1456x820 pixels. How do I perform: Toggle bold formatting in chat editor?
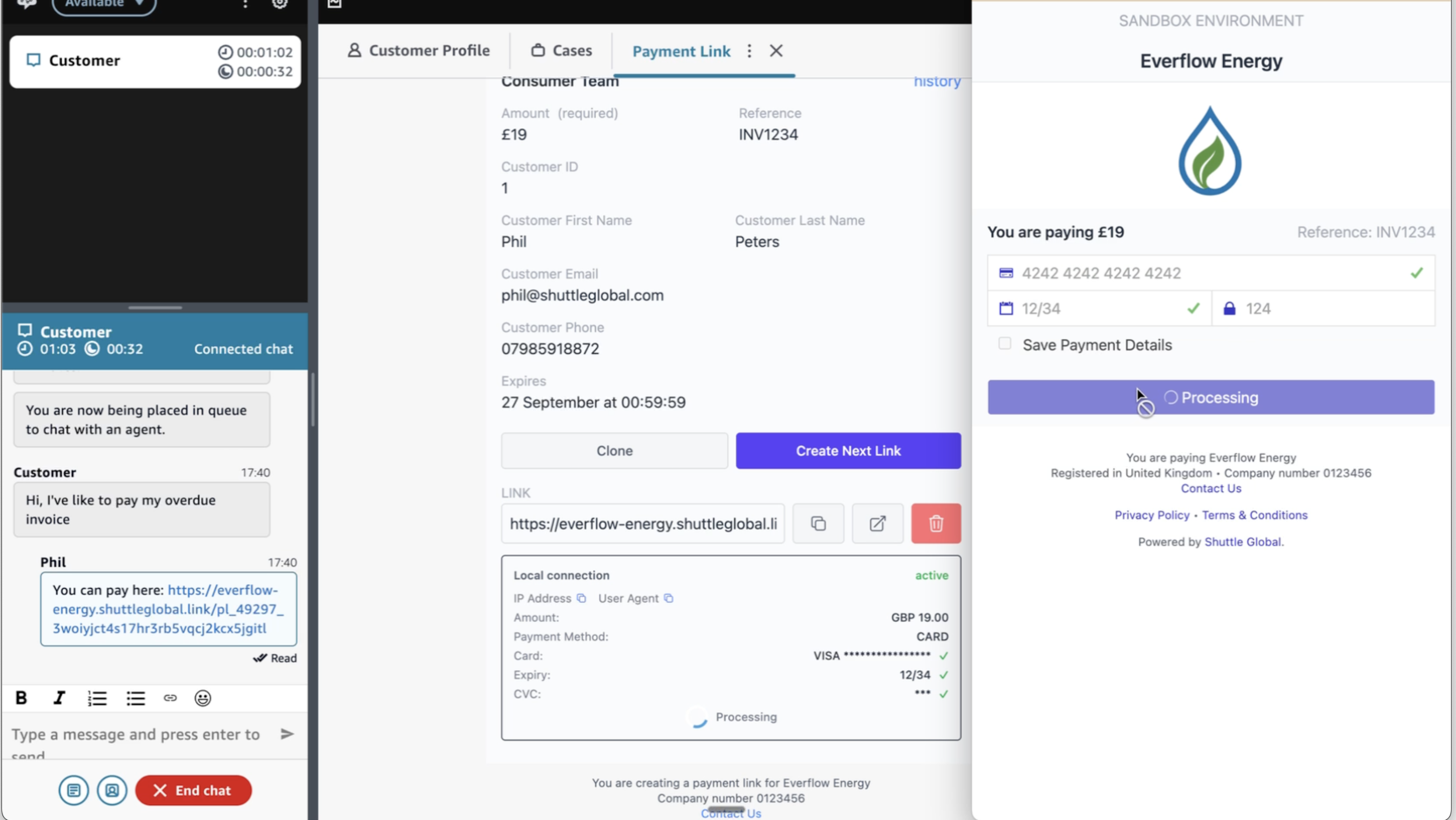[21, 698]
